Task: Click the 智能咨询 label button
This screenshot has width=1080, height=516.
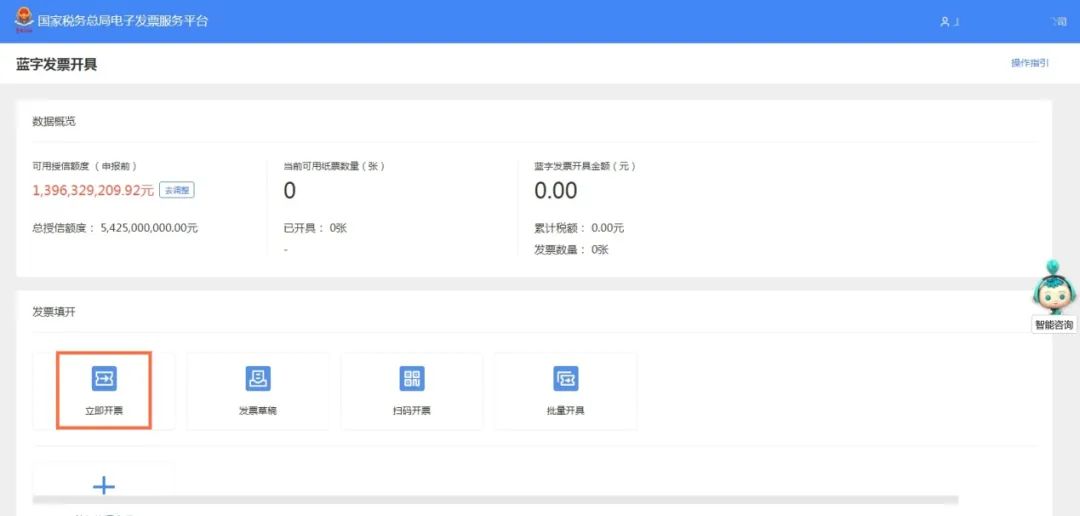Action: coord(1054,324)
